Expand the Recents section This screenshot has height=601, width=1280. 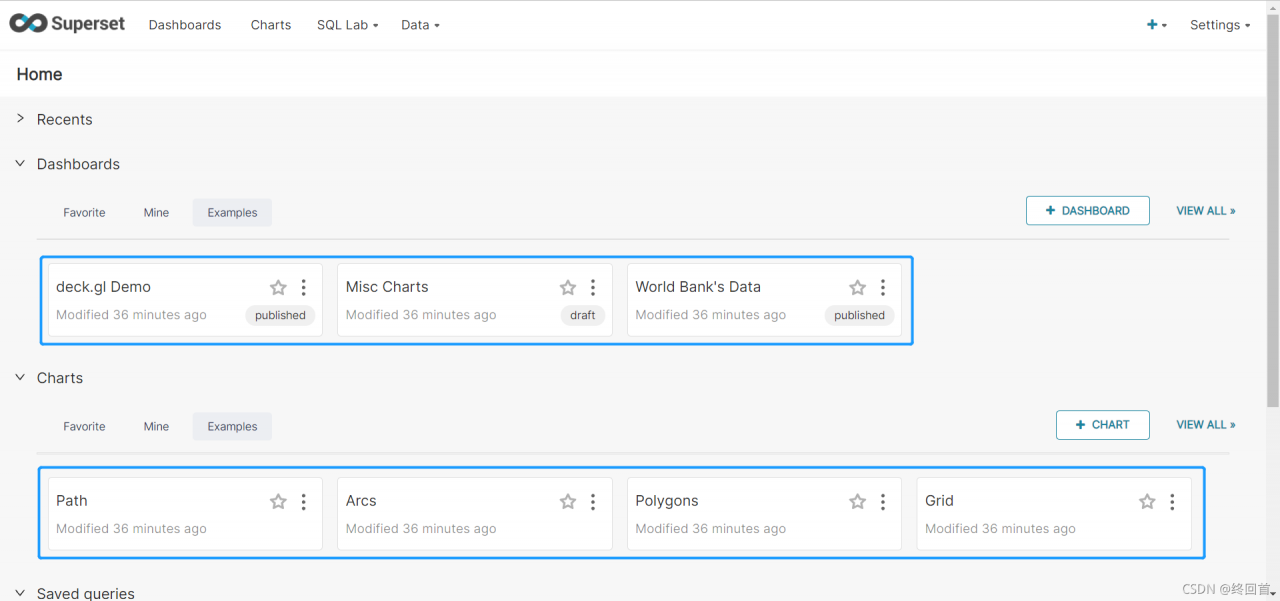[20, 119]
